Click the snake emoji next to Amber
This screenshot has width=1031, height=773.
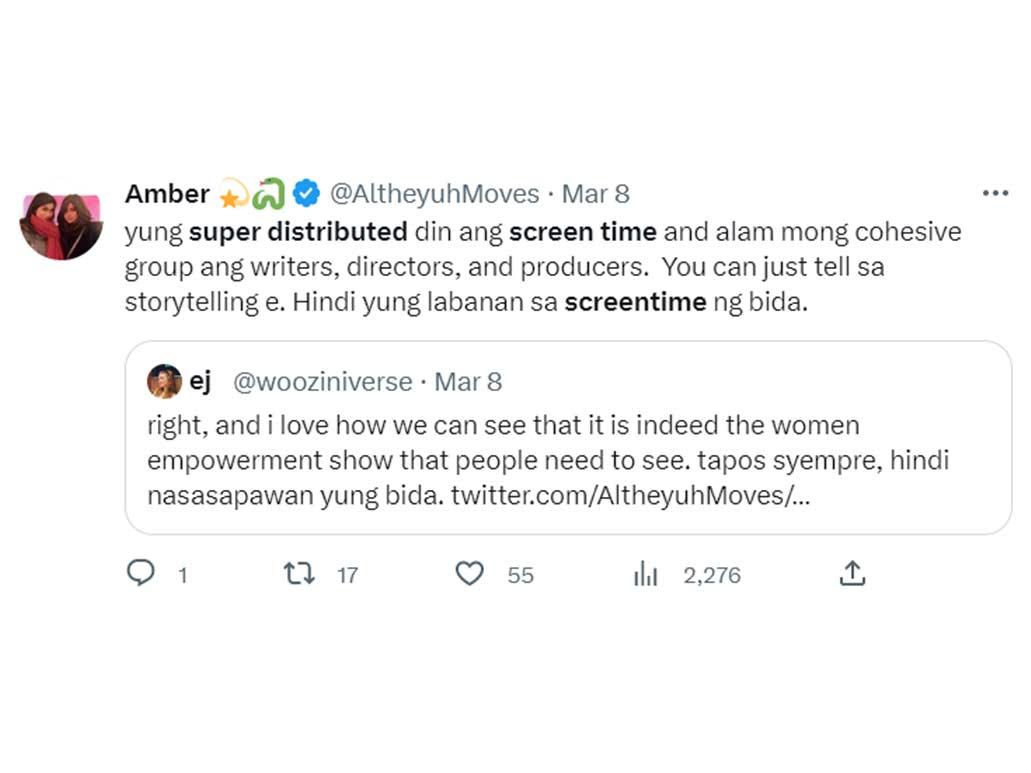pyautogui.click(x=269, y=193)
